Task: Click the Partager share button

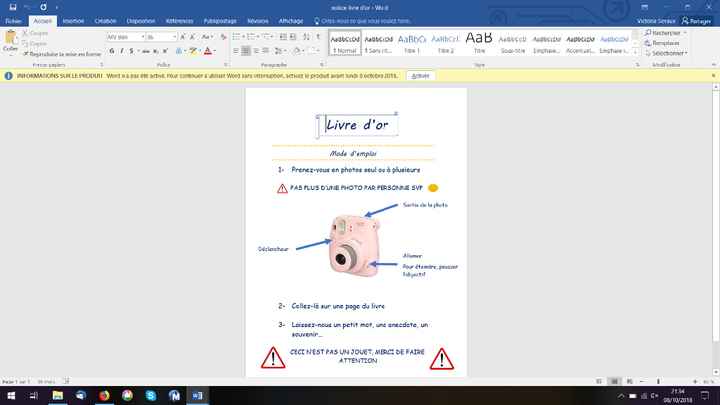Action: 697,21
